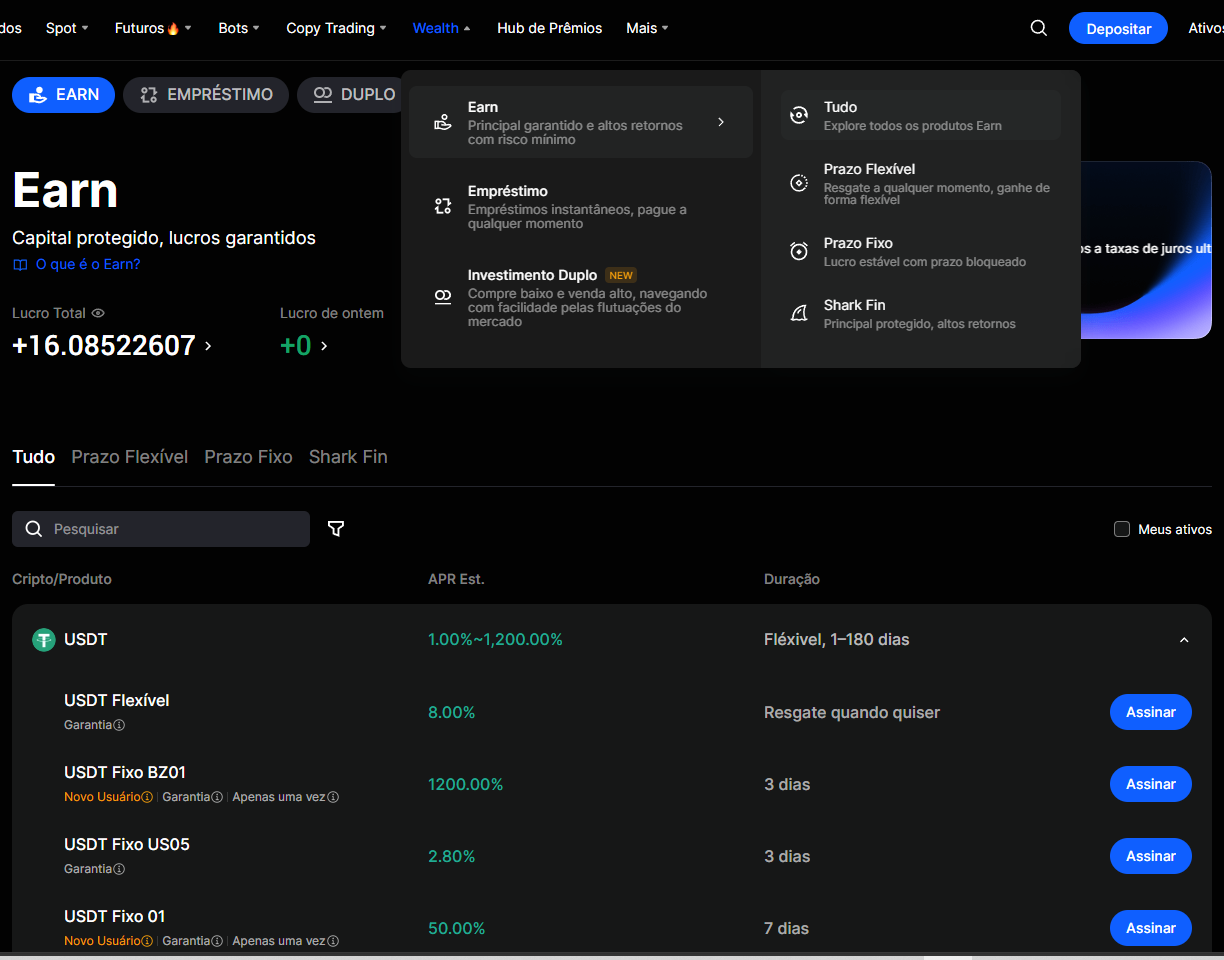Switch to the Tudo tab in product list
This screenshot has width=1224, height=960.
33,457
